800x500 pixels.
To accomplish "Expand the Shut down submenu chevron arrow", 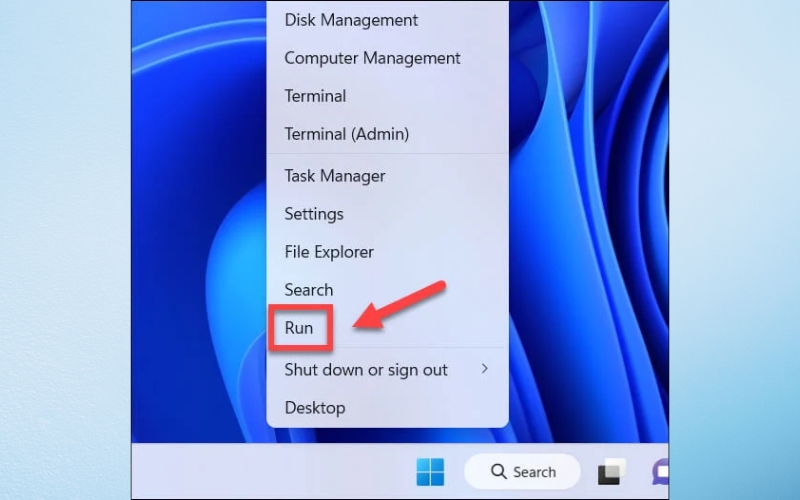I will 485,369.
